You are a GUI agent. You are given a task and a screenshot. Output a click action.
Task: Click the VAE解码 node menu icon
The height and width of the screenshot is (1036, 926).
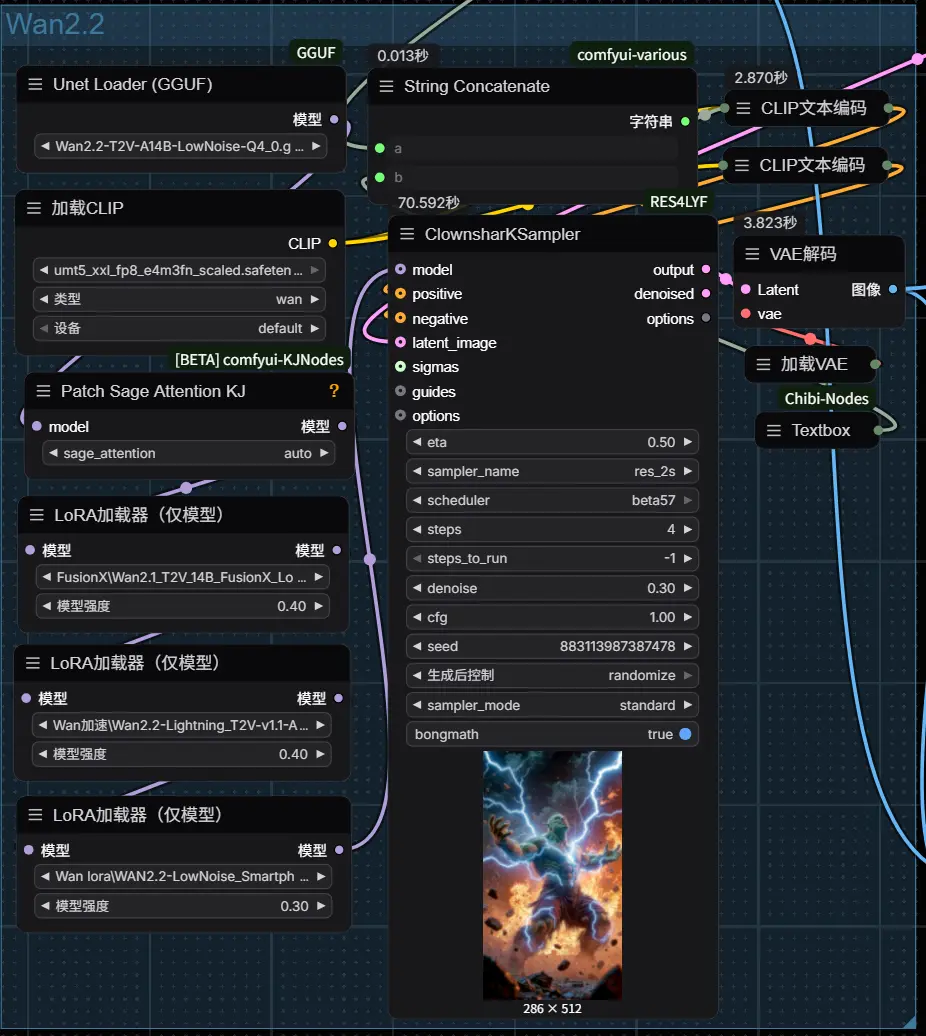(x=752, y=254)
